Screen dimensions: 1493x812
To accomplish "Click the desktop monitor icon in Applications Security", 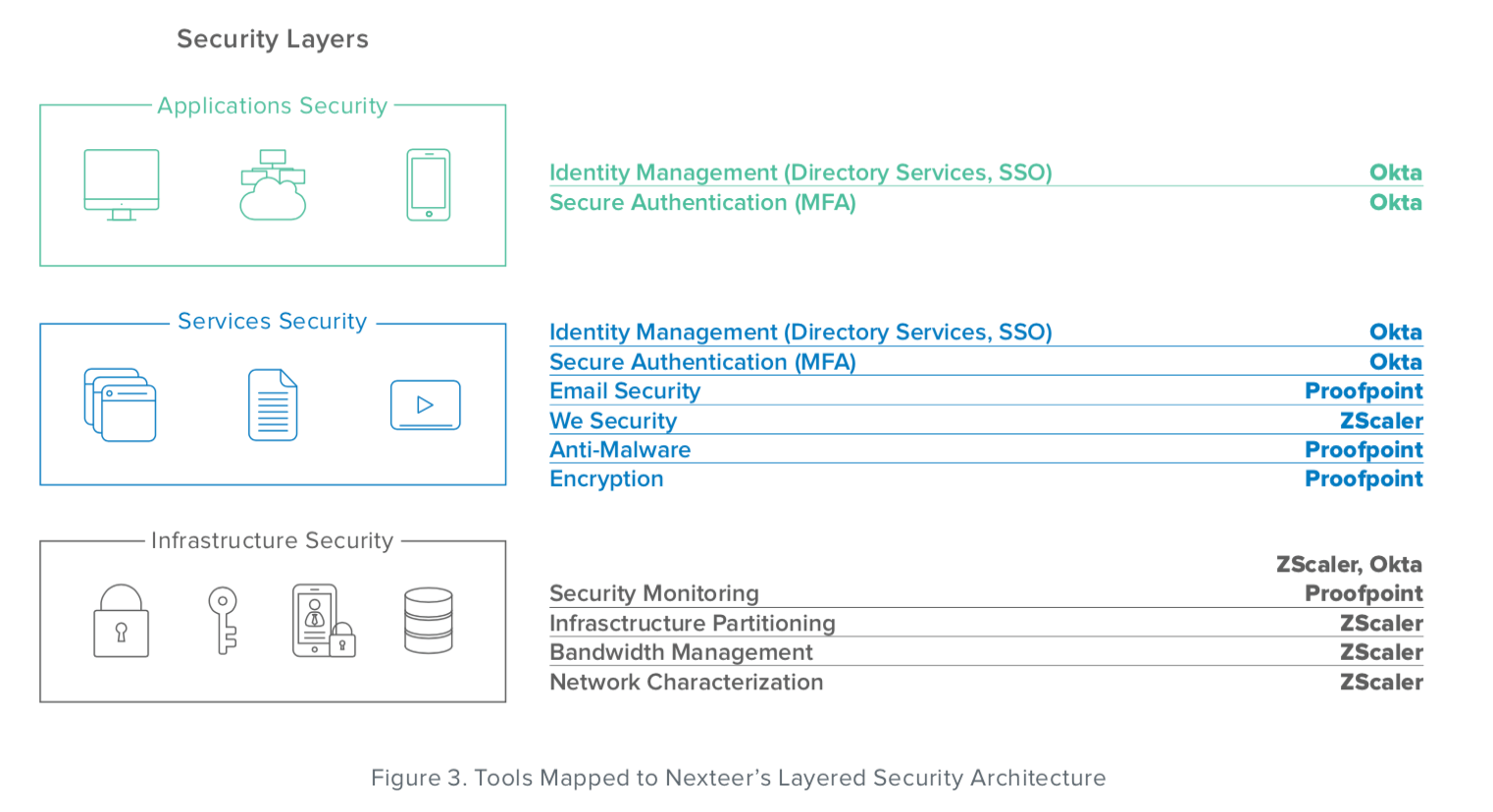I will click(122, 184).
